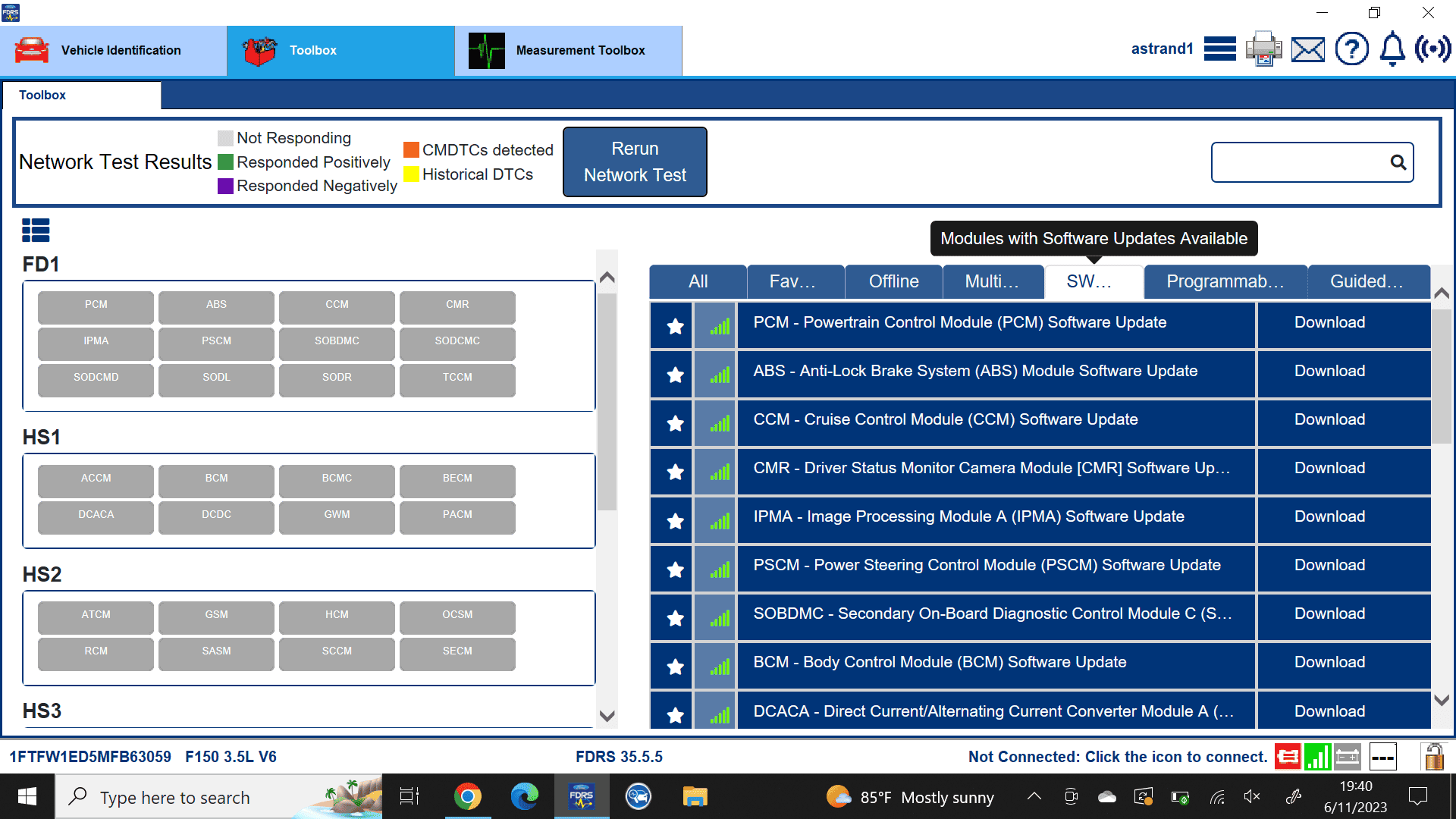Open the hamburger menu next to astrand1

click(1219, 49)
